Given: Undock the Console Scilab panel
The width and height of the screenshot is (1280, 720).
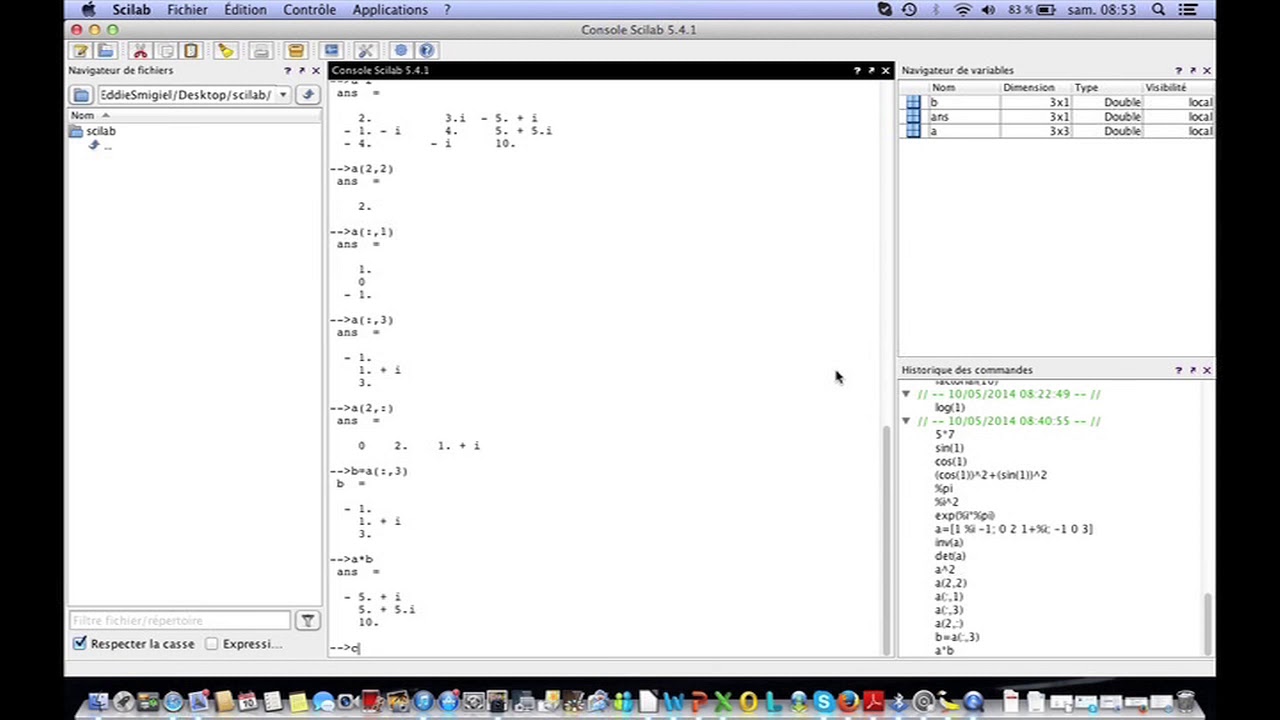Looking at the screenshot, I should [871, 71].
